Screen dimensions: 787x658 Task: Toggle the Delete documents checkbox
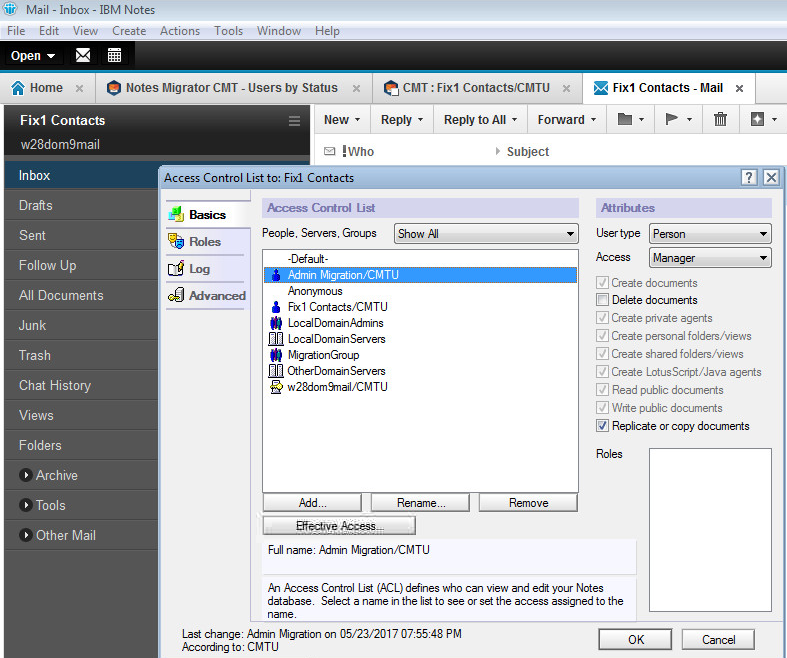(603, 300)
